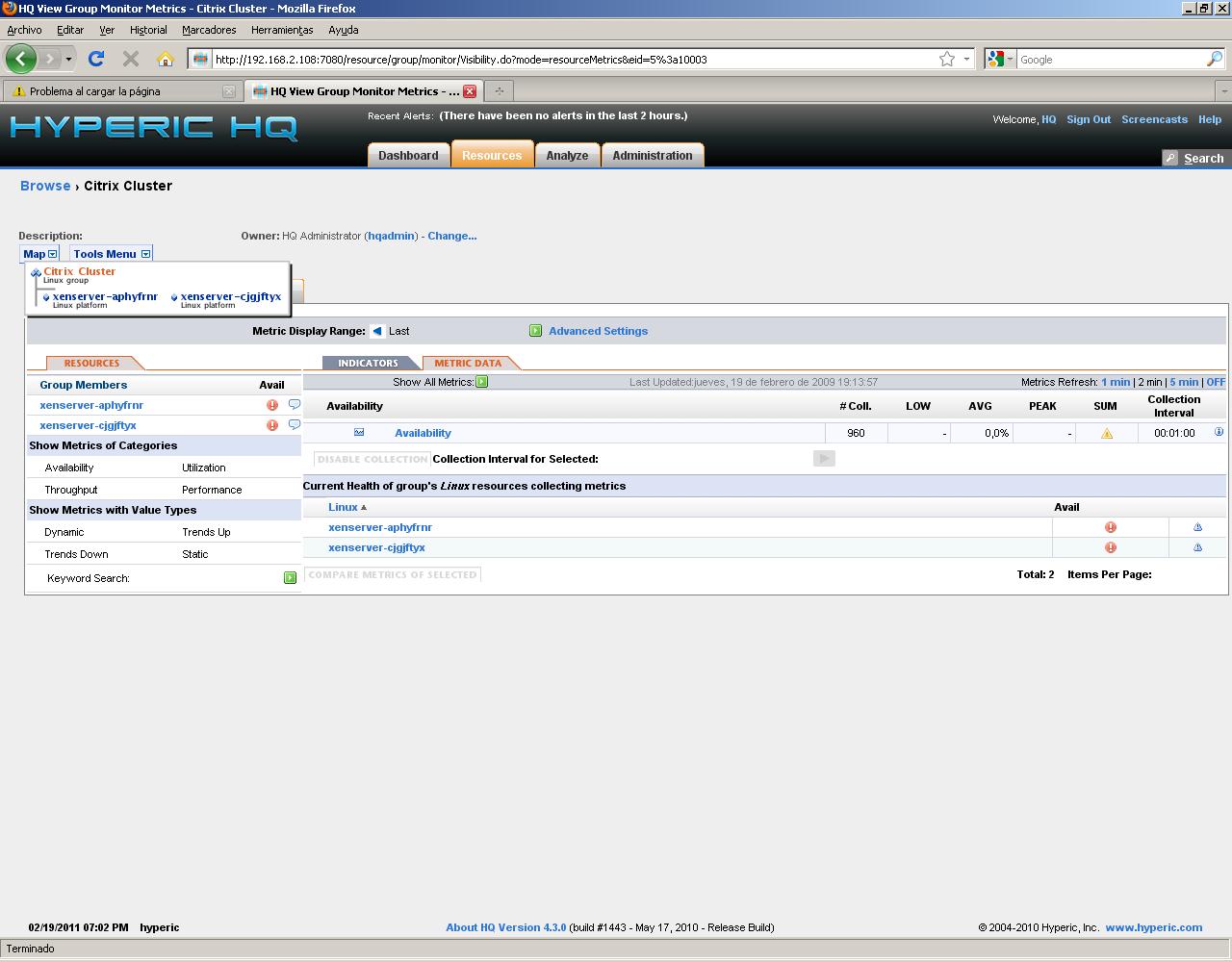Click the green Keyword Search go button
This screenshot has height=962, width=1232.
[290, 578]
